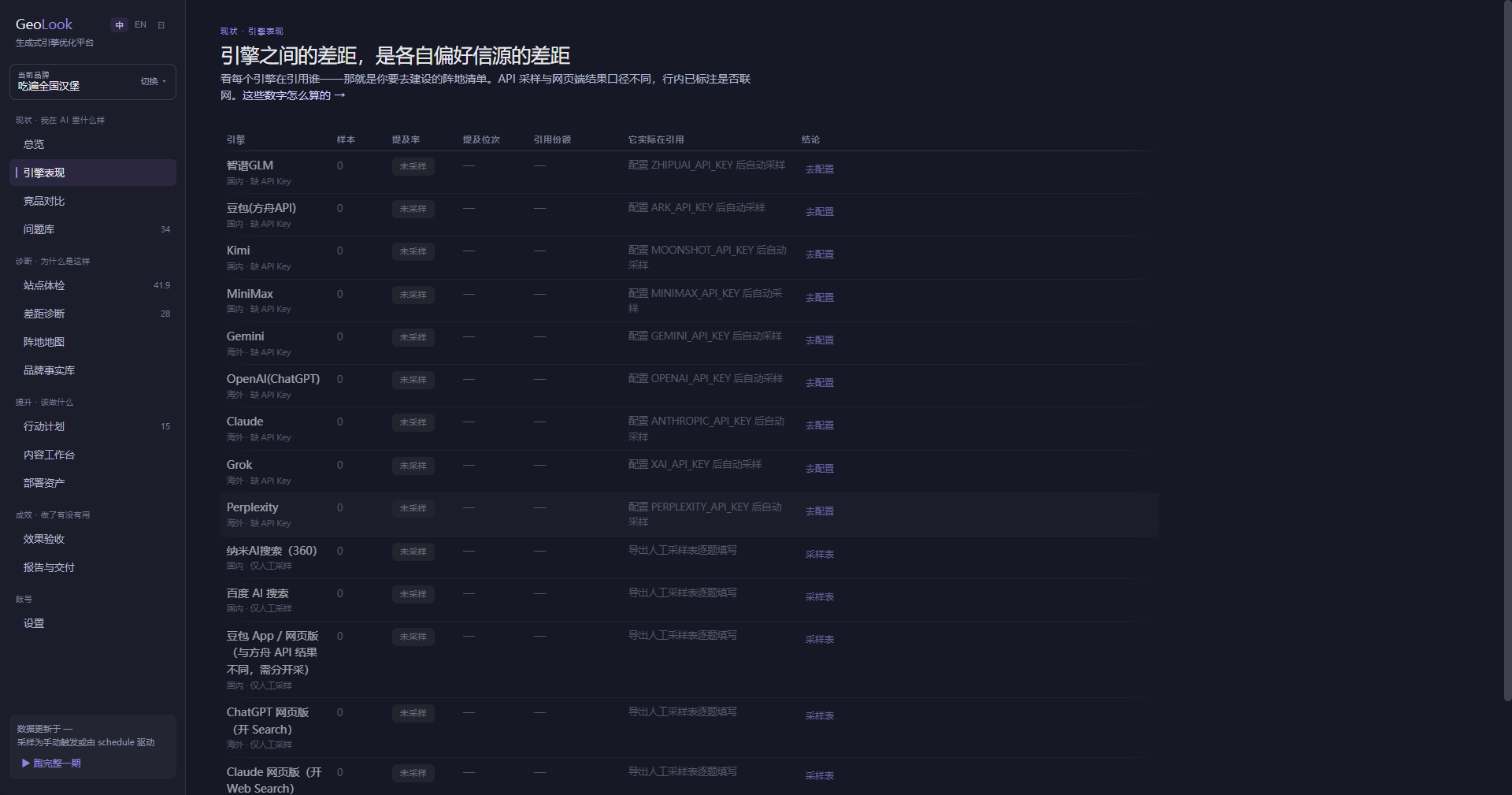This screenshot has height=795, width=1512.
Task: Click the current brand name 吃遍全国汉堡
Action: click(49, 86)
